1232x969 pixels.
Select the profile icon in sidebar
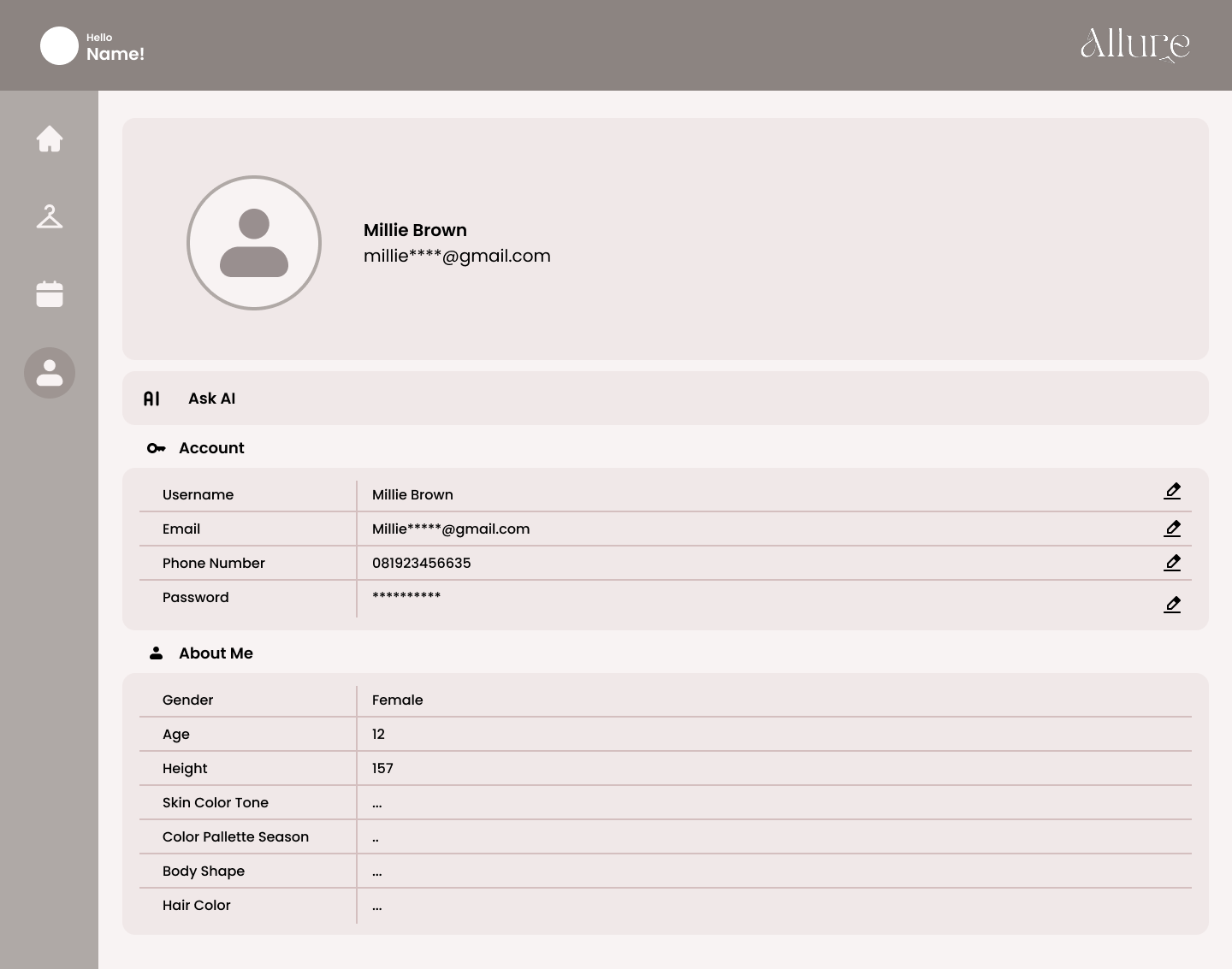(x=50, y=373)
